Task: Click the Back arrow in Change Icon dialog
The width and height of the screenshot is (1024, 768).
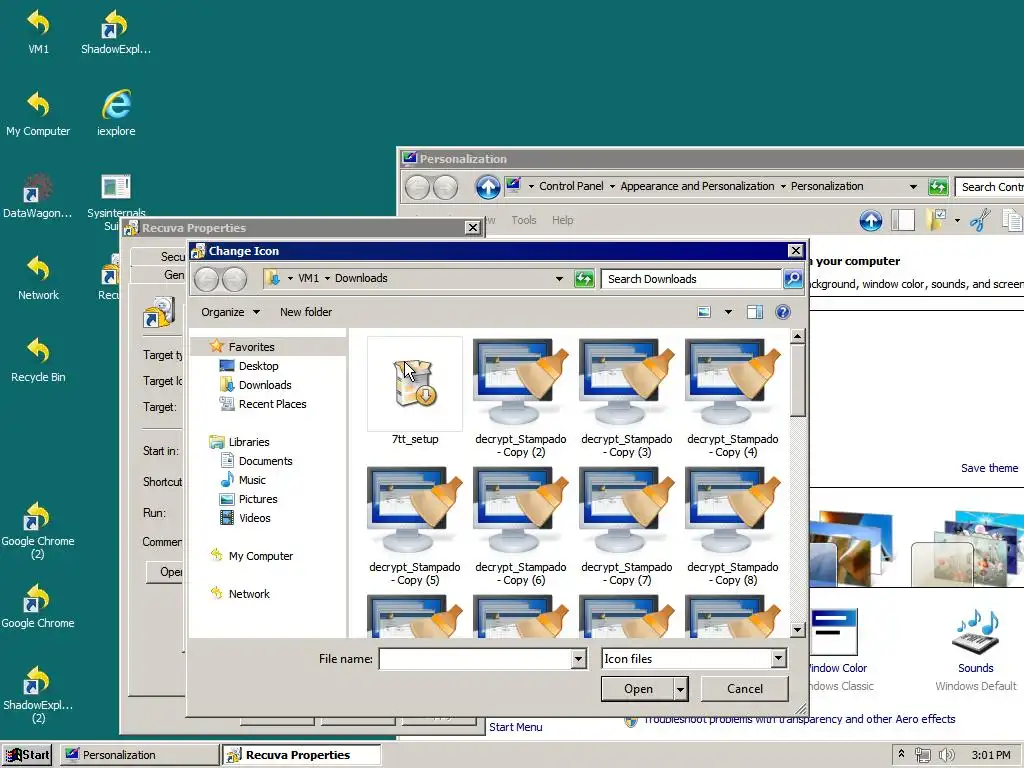Action: pyautogui.click(x=206, y=279)
